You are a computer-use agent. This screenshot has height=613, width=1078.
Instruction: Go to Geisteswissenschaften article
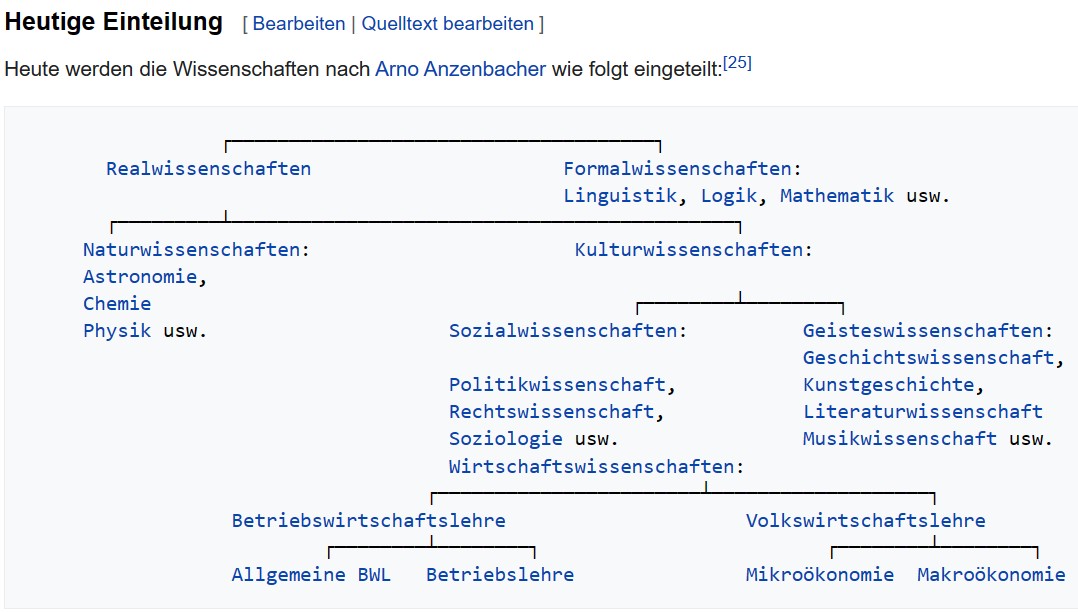[922, 331]
